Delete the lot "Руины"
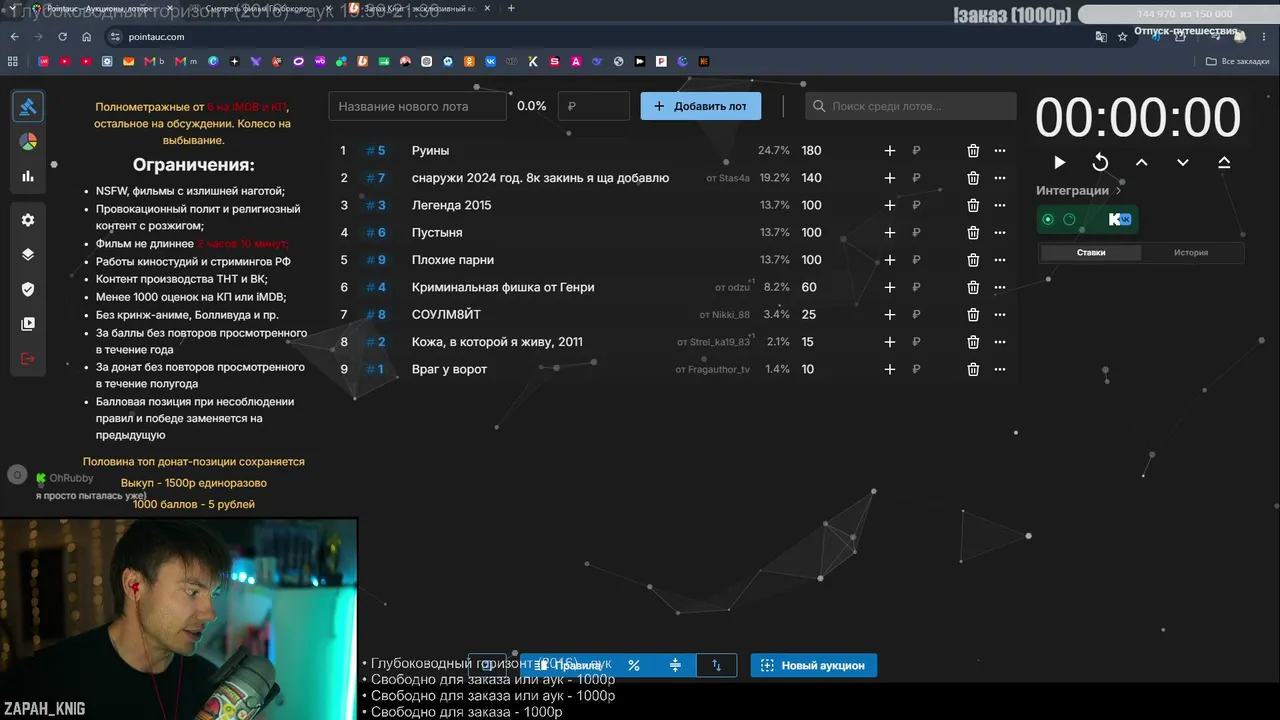1280x720 pixels. click(973, 151)
